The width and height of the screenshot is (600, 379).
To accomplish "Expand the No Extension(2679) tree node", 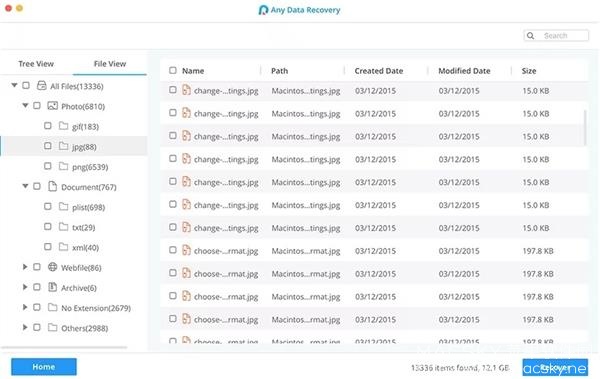I will coord(25,307).
